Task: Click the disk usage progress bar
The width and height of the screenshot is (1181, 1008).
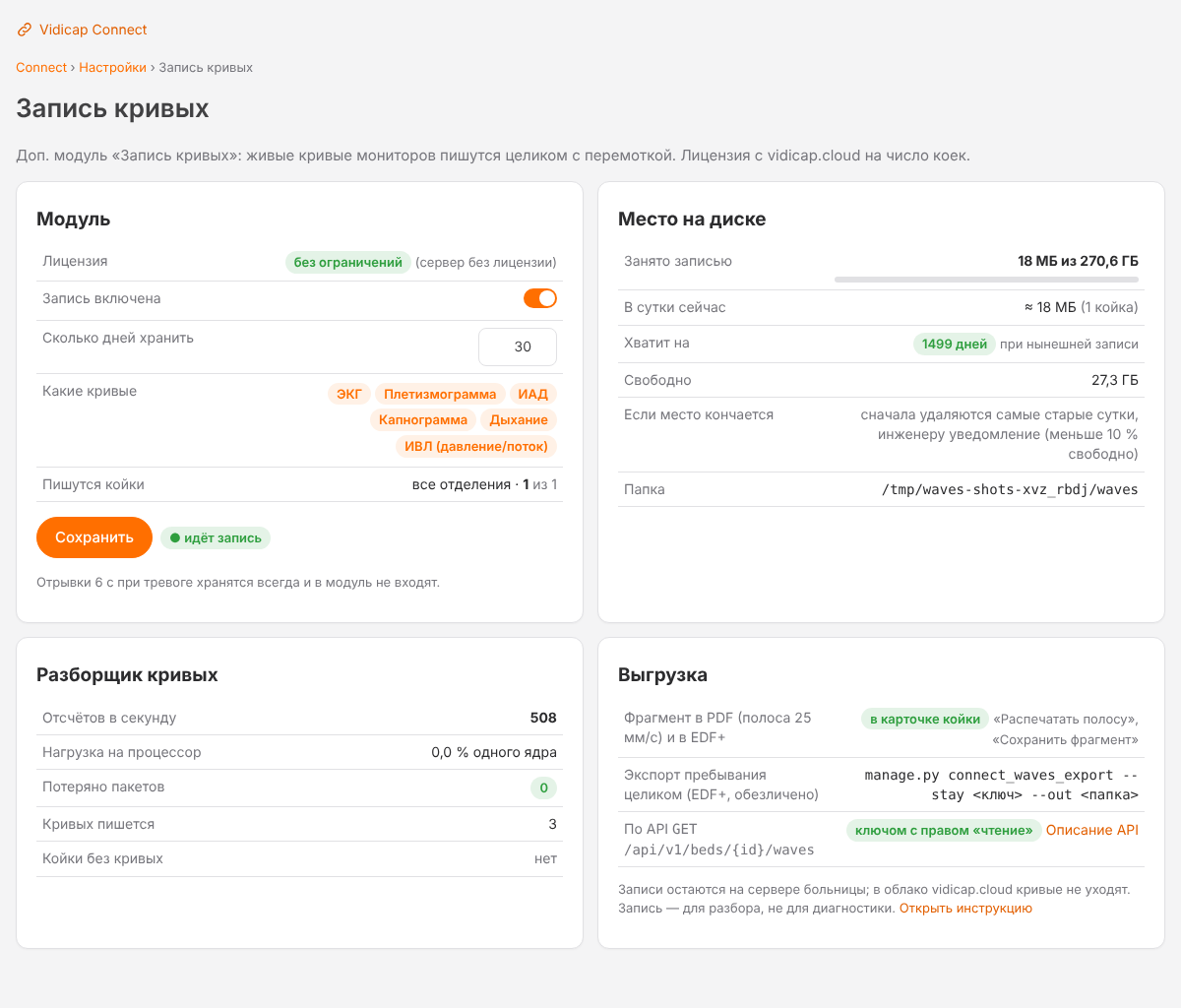Action: coord(986,280)
